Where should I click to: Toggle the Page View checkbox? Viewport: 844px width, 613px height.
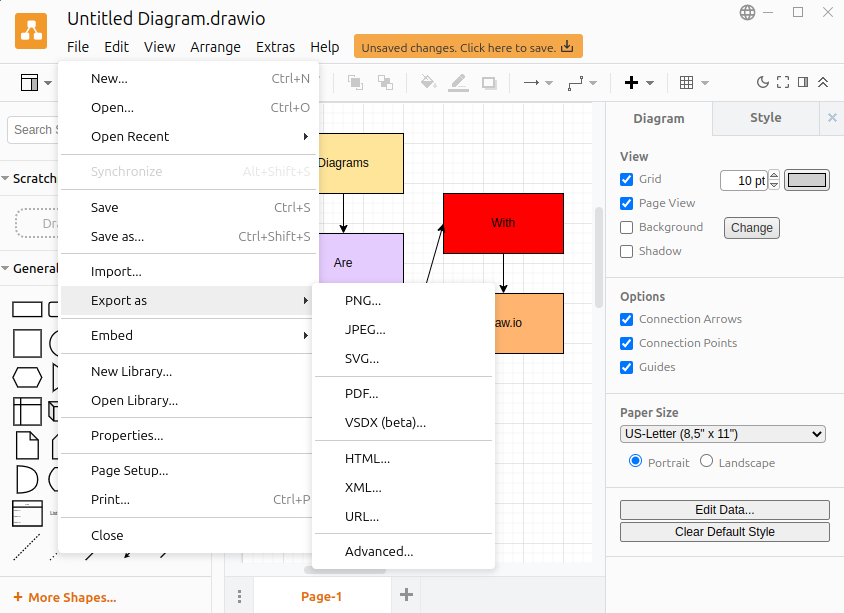point(626,203)
